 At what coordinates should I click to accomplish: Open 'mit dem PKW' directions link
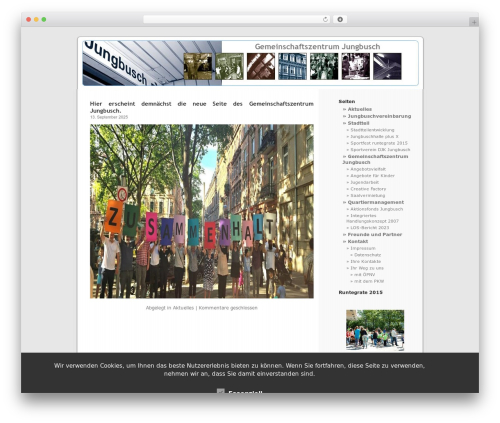[369, 282]
